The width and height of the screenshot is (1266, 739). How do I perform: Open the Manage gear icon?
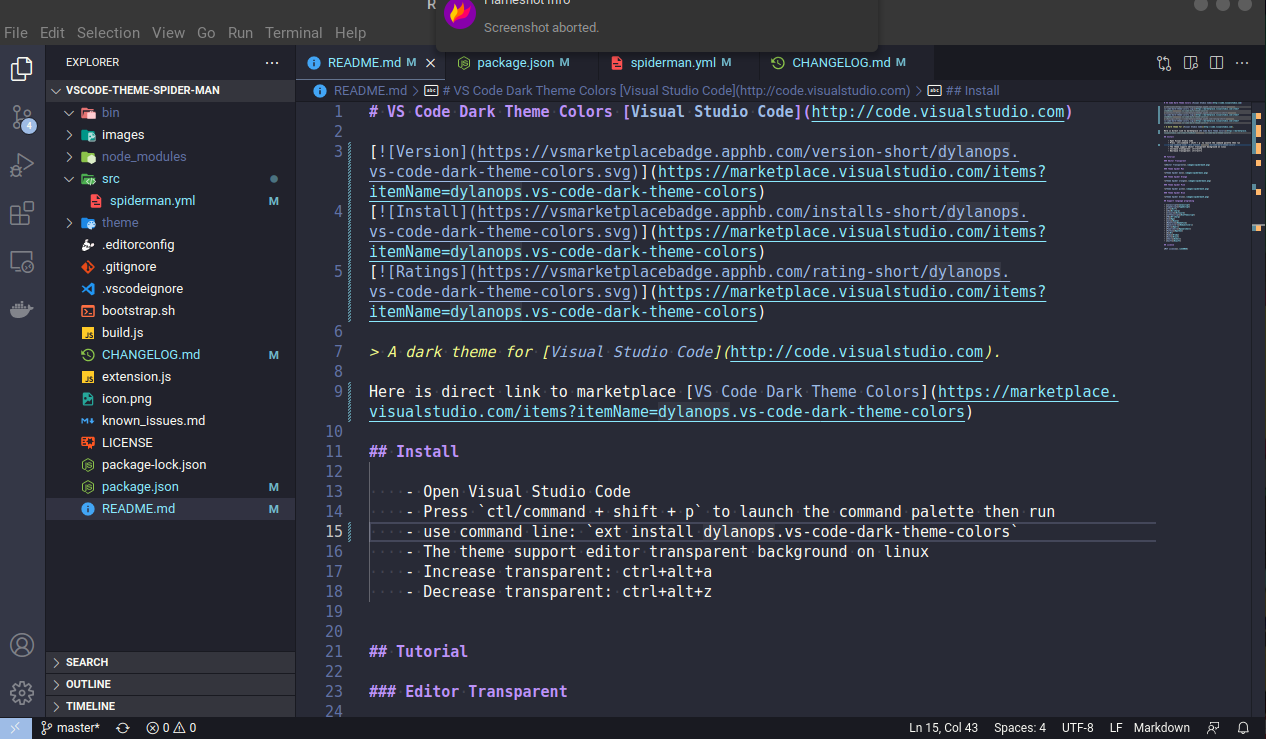(22, 693)
